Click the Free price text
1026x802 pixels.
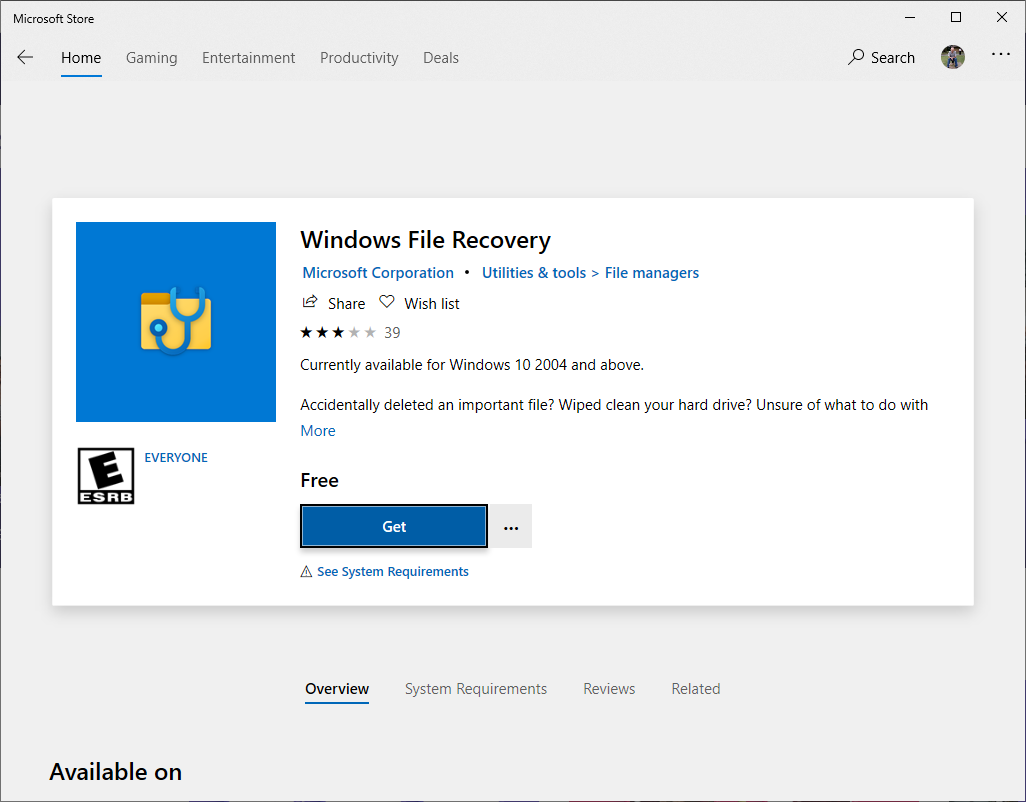pyautogui.click(x=319, y=480)
